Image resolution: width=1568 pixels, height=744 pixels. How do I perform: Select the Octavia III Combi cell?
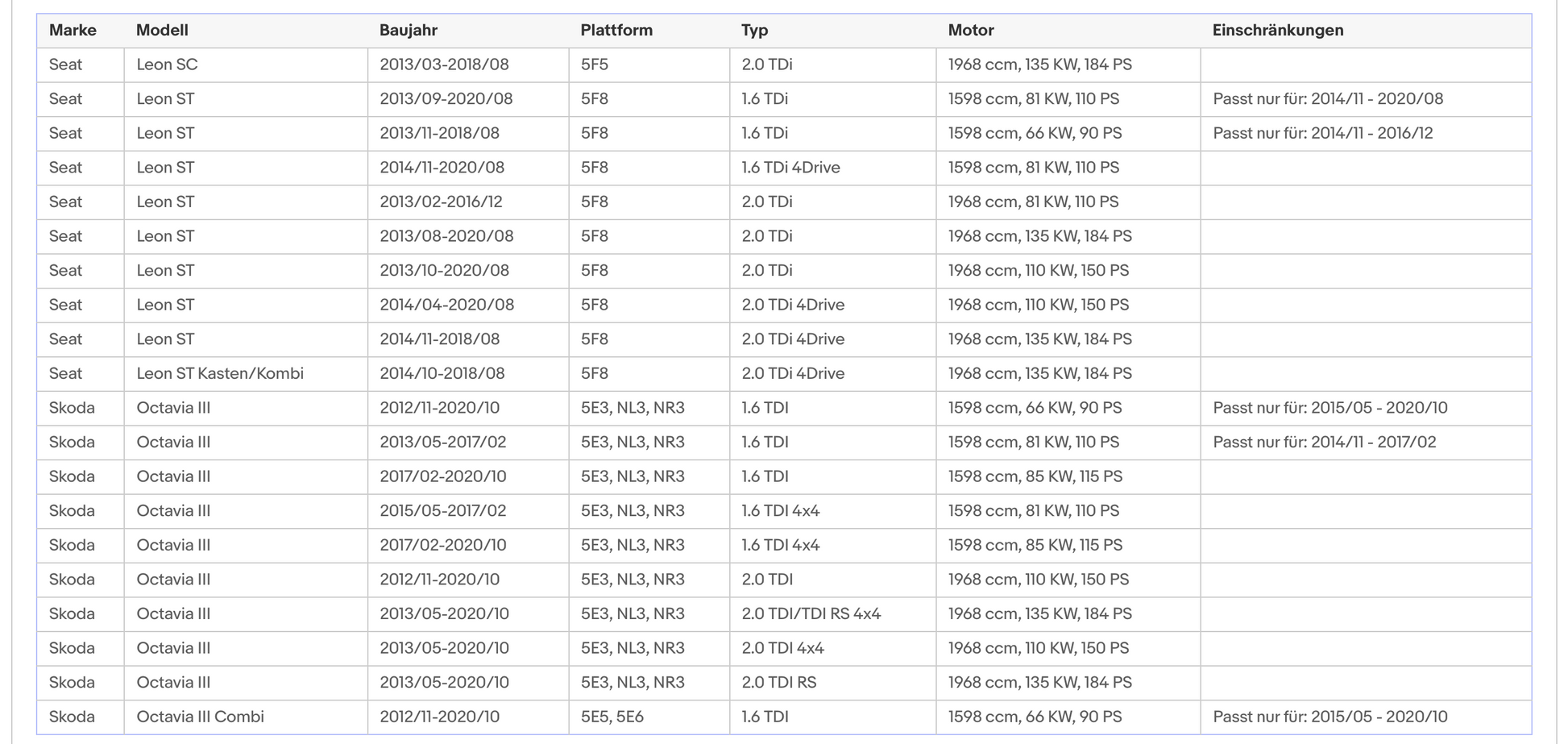(246, 717)
